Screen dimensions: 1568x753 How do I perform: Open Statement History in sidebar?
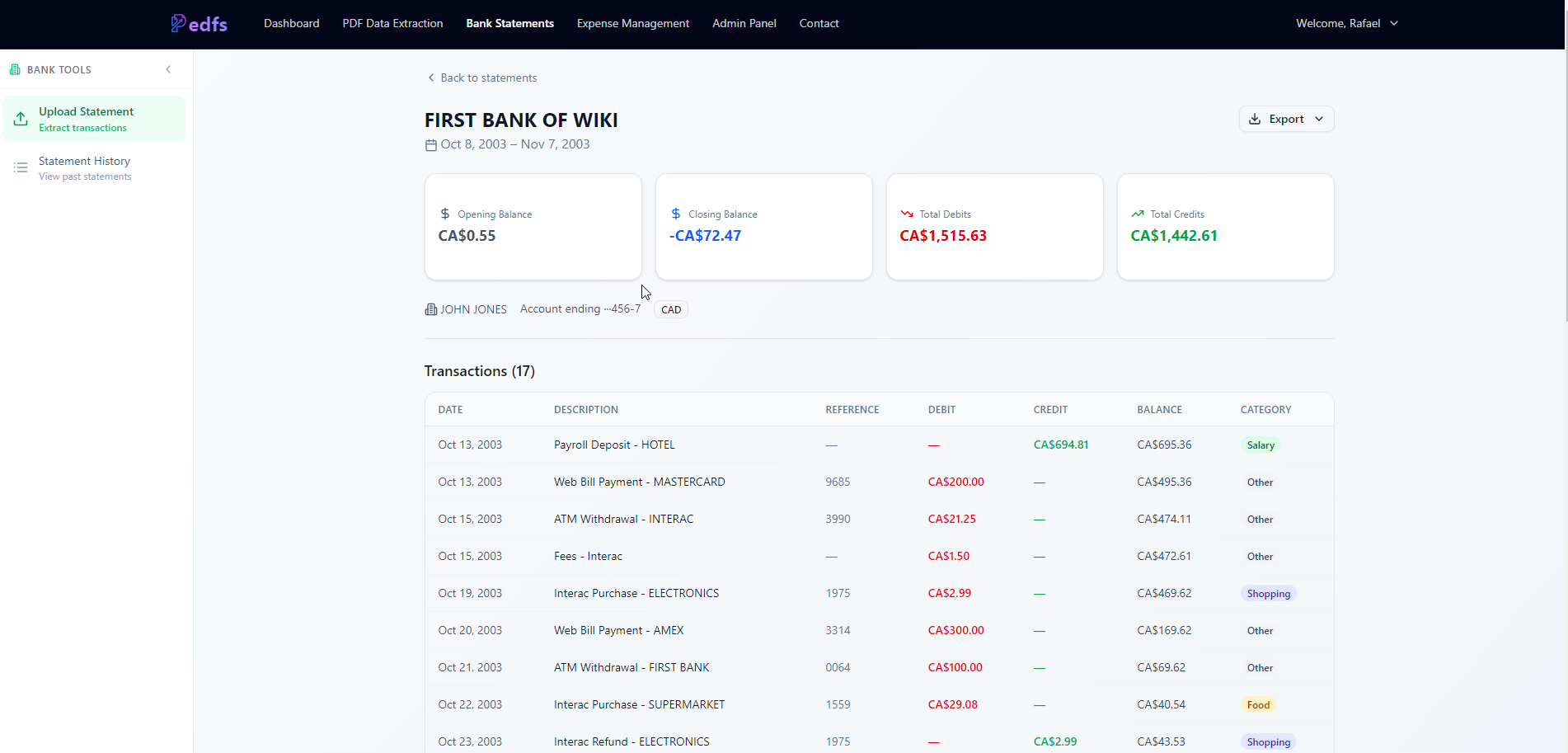[x=94, y=168]
